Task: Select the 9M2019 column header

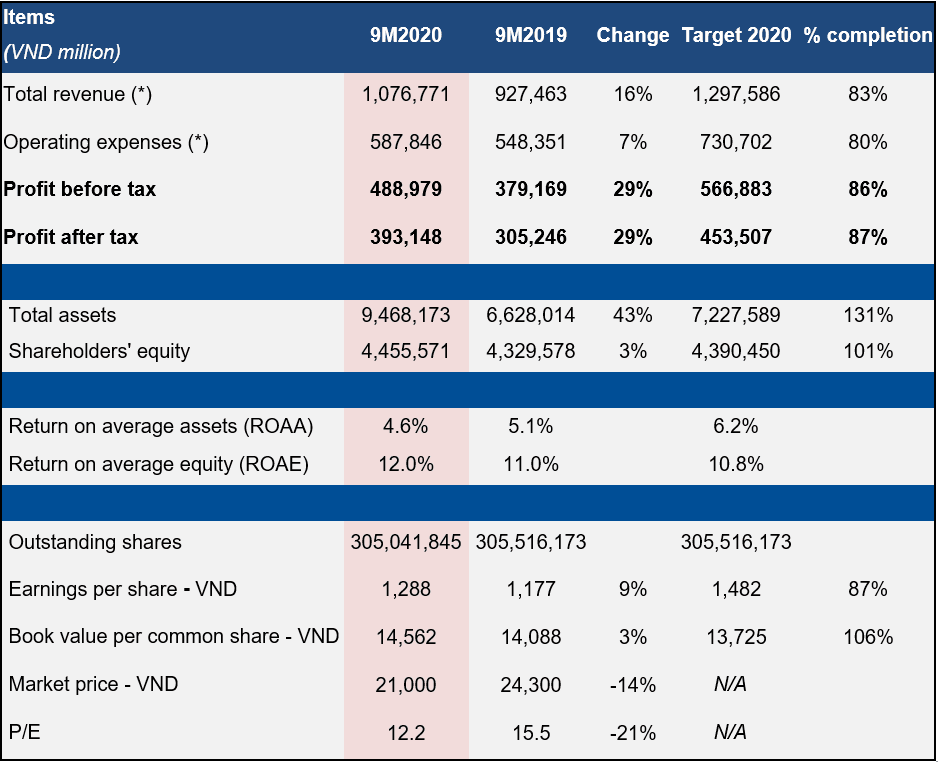Action: pos(531,35)
